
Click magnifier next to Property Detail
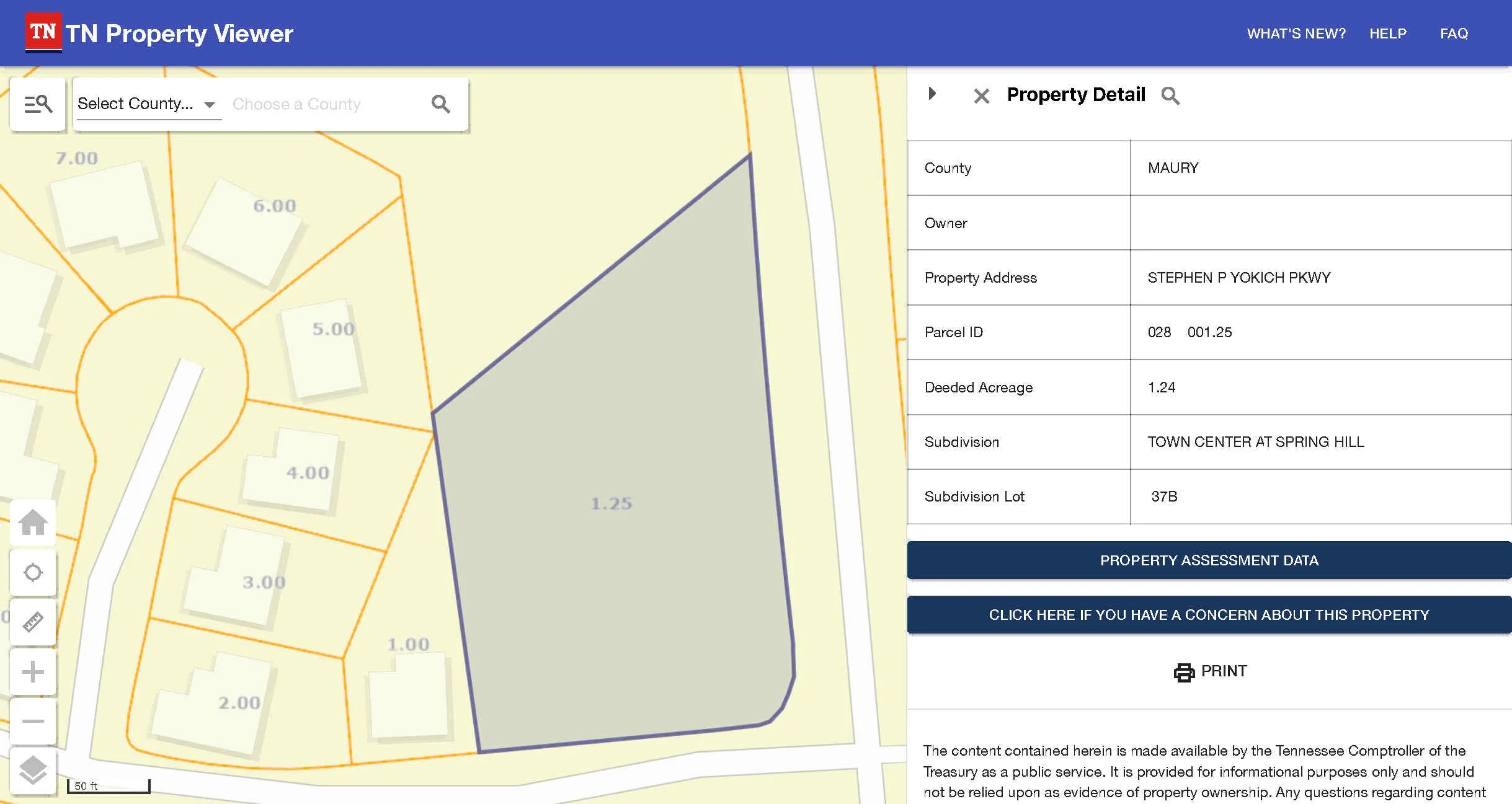tap(1170, 95)
